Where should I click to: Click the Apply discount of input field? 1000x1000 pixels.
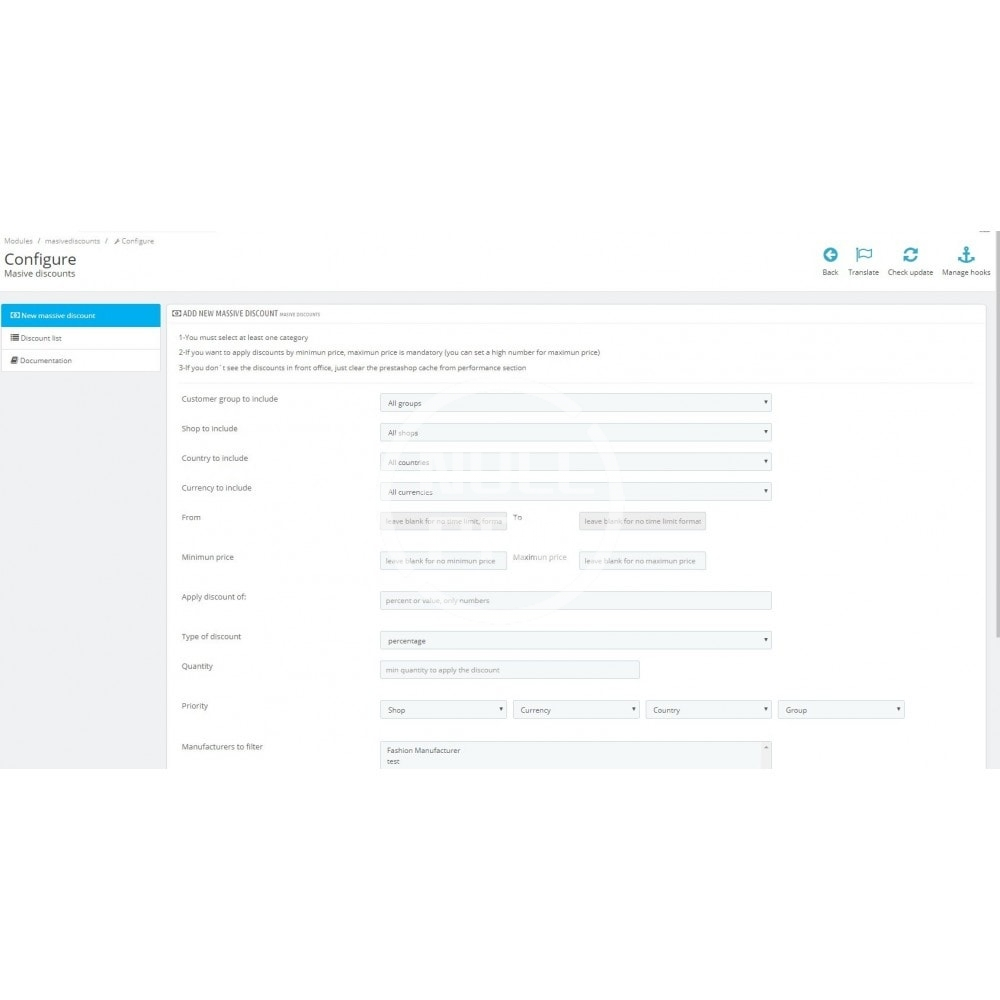tap(575, 601)
